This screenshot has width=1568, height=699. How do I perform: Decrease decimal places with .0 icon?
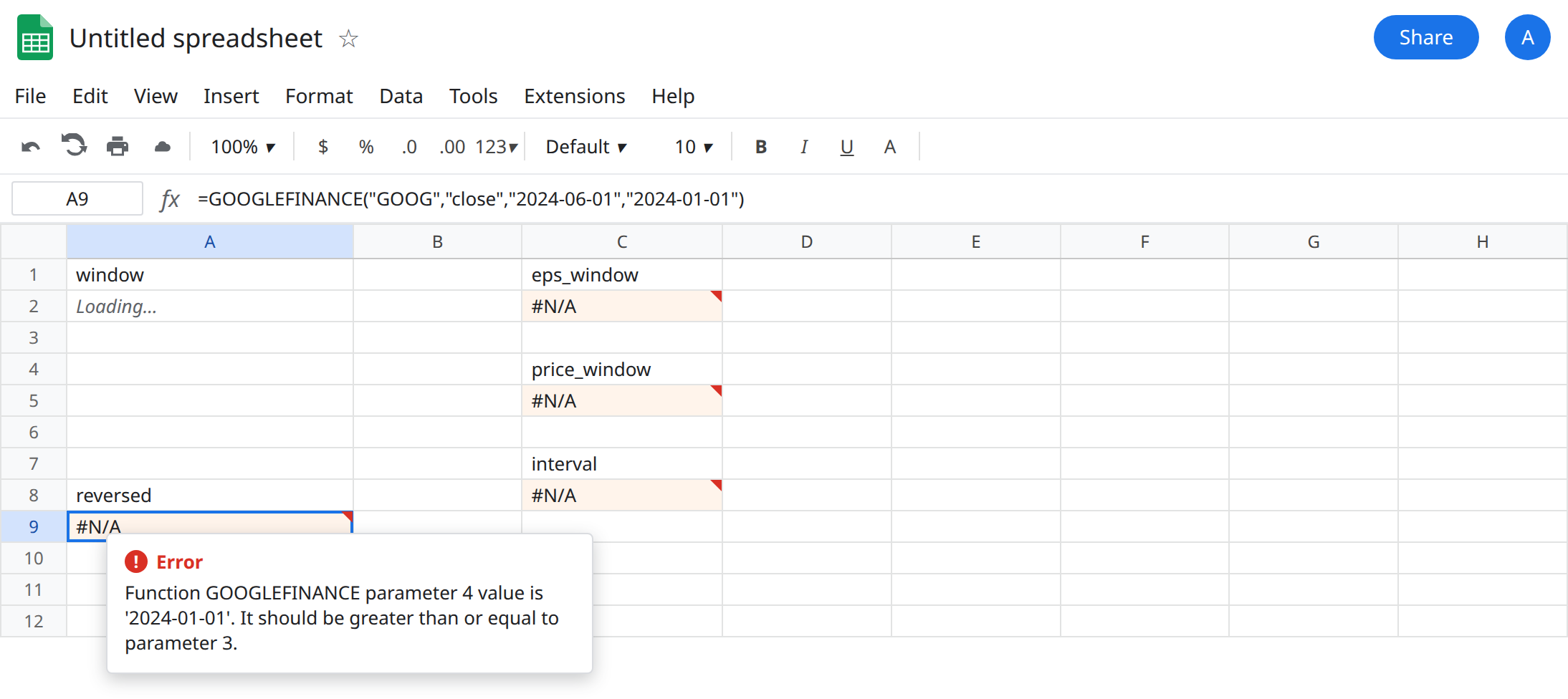coord(409,147)
